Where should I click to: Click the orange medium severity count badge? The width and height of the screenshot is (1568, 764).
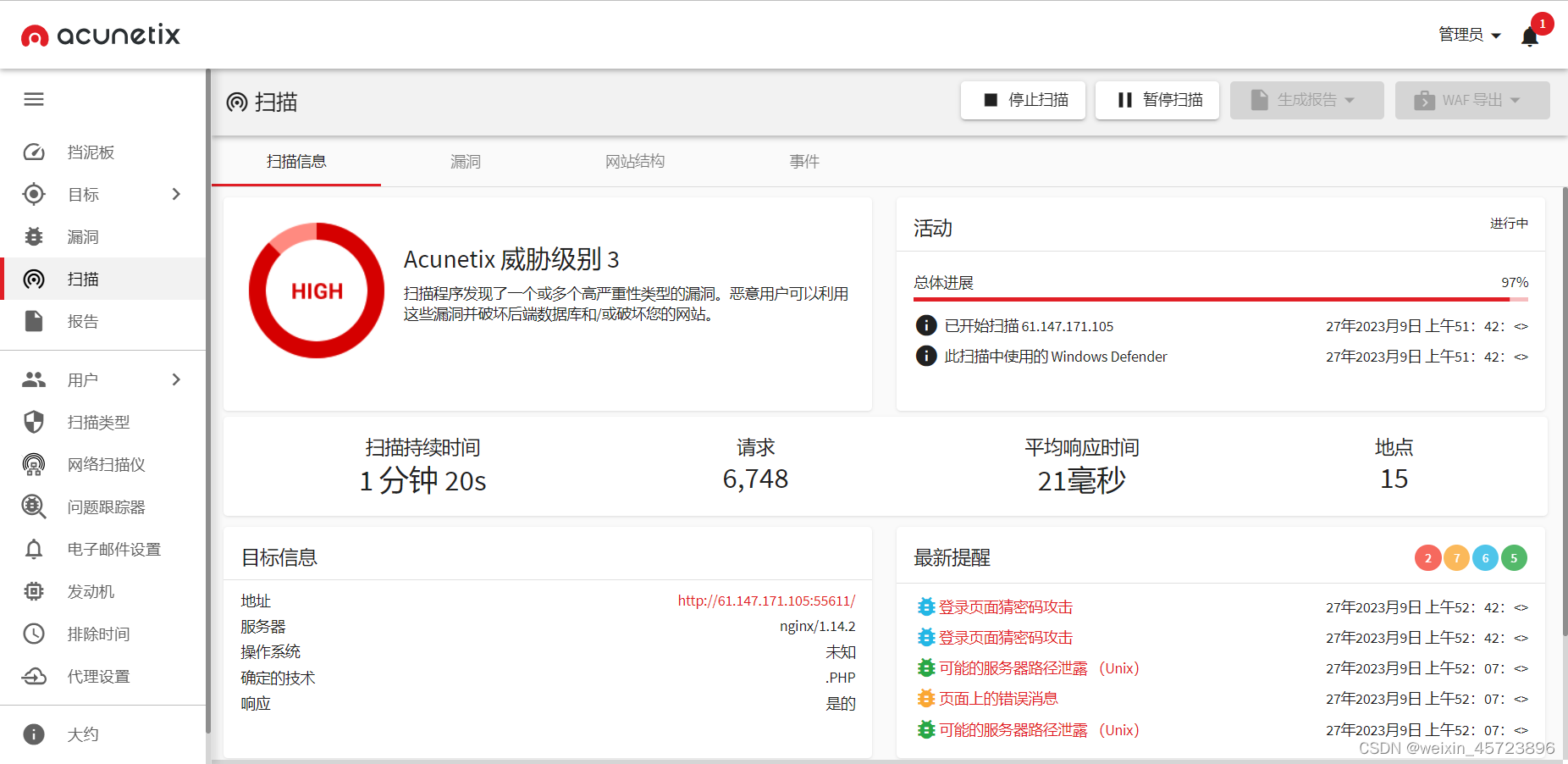pyautogui.click(x=1456, y=557)
